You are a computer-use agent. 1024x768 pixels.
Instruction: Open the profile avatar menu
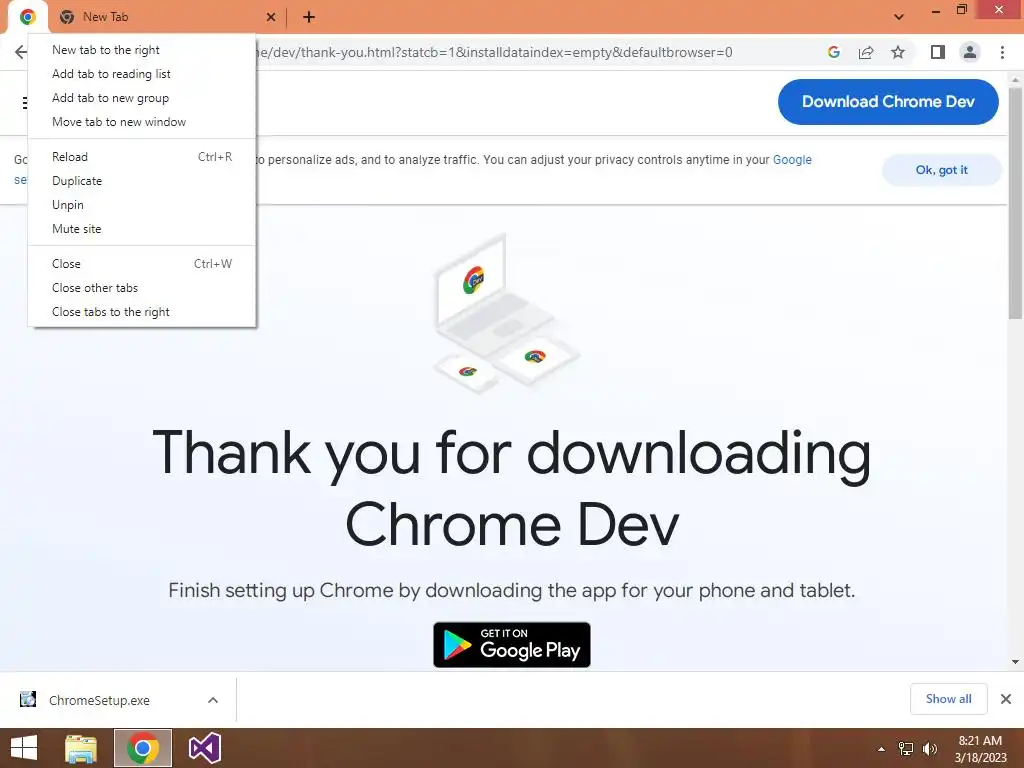[x=970, y=52]
